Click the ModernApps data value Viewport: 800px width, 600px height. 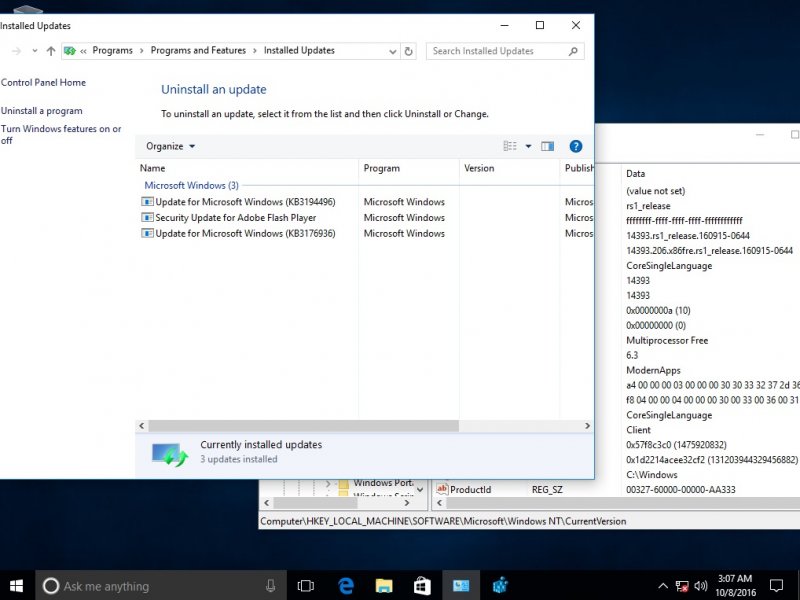[x=653, y=370]
